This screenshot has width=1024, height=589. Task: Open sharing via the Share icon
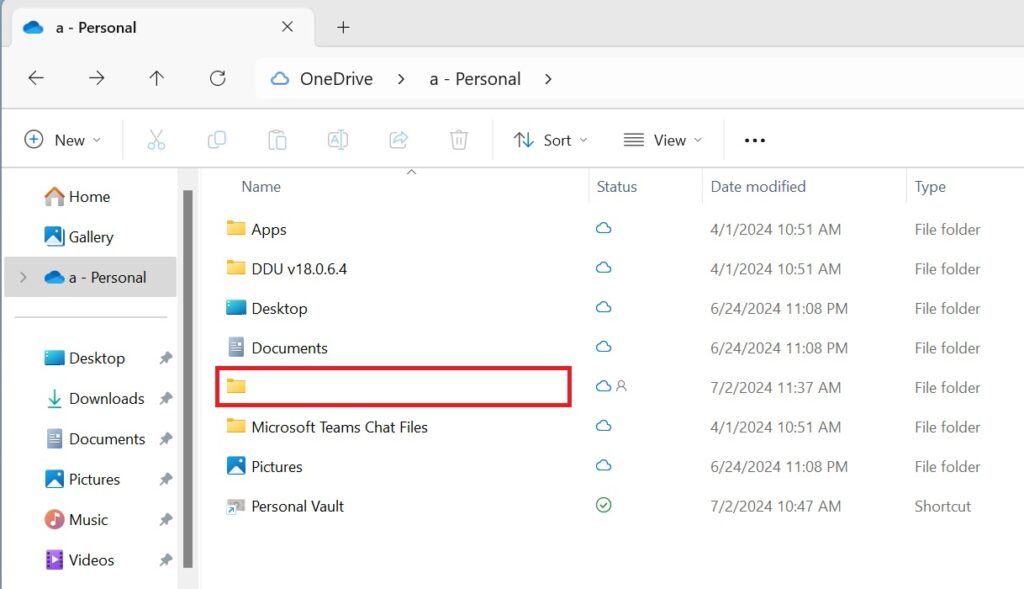398,140
